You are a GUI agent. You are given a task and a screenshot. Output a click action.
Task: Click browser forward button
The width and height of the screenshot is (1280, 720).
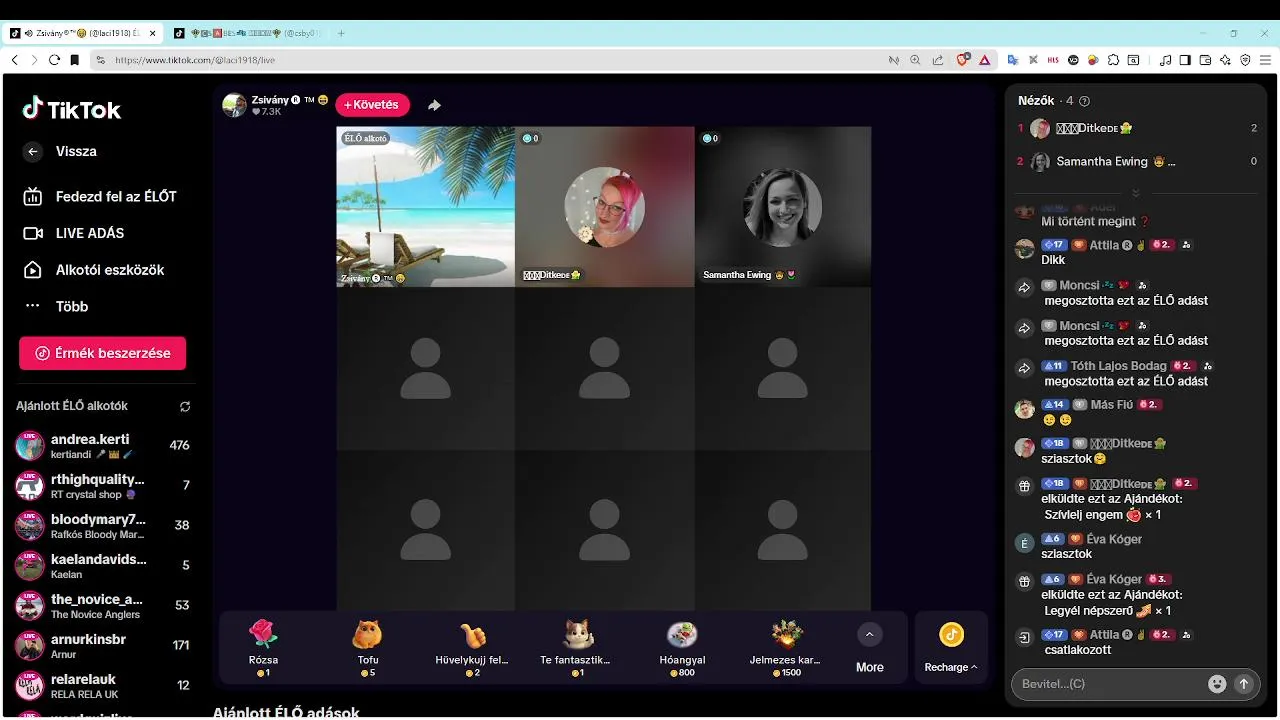[x=34, y=60]
